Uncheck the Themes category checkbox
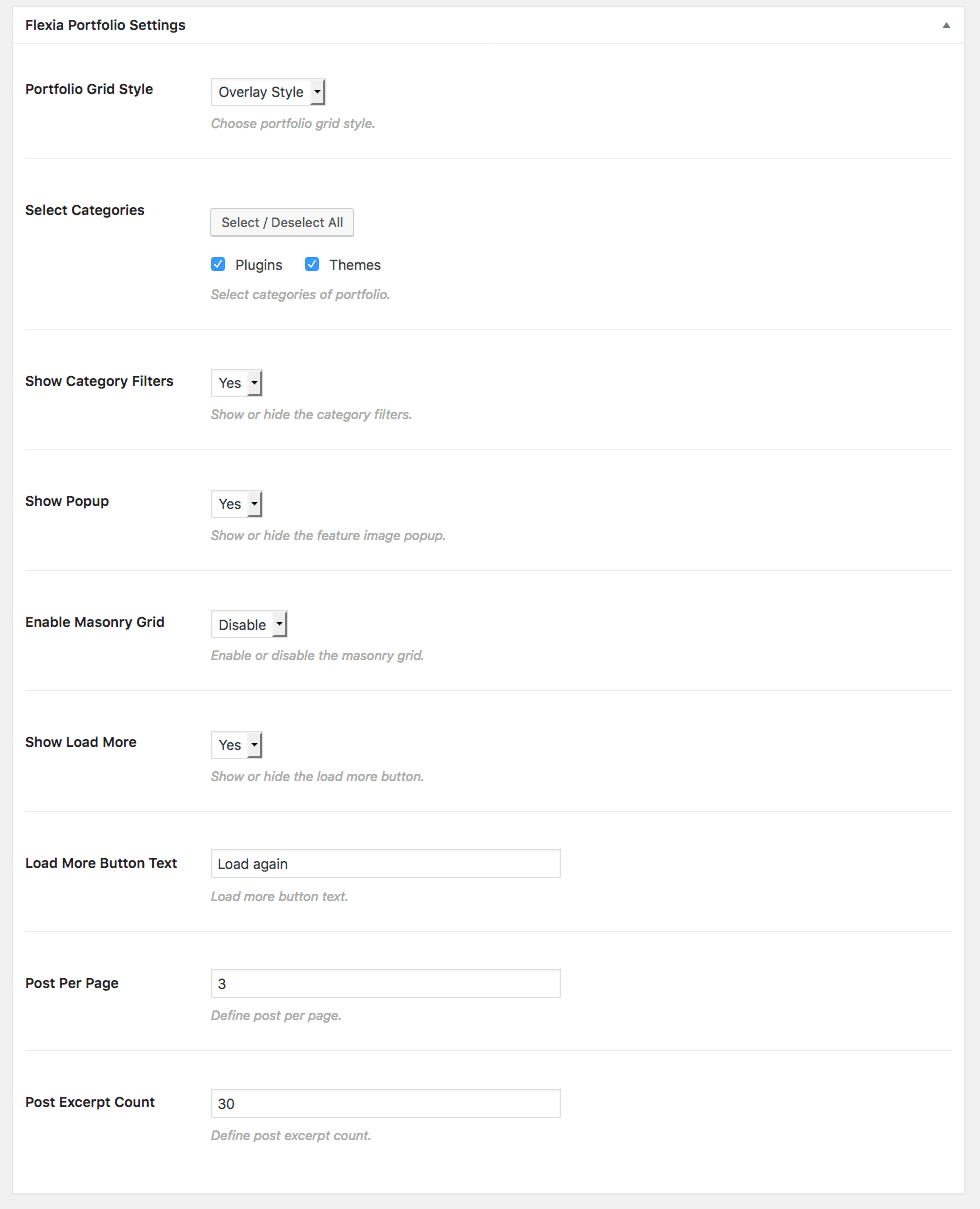980x1209 pixels. 312,265
